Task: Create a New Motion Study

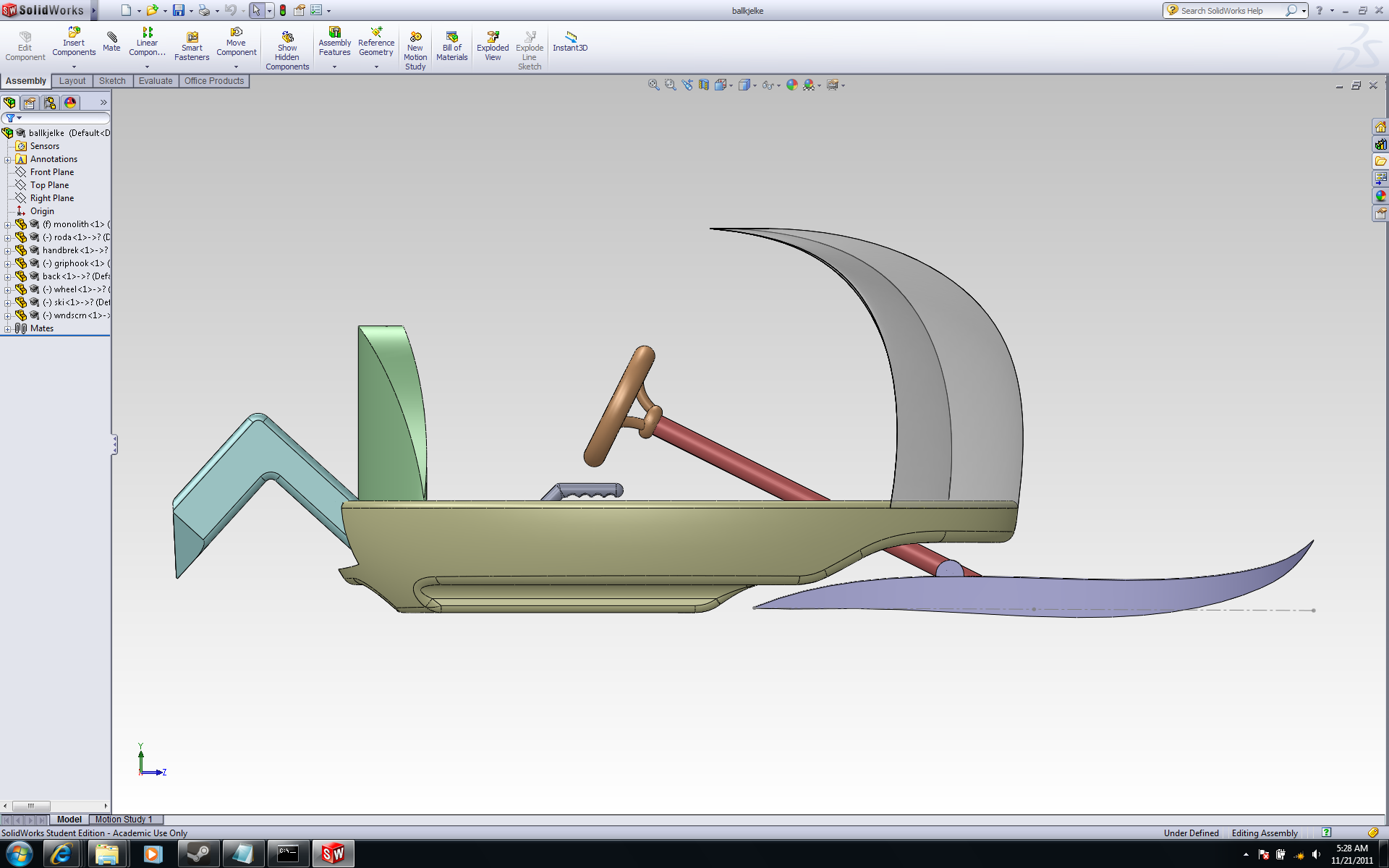Action: tap(415, 51)
